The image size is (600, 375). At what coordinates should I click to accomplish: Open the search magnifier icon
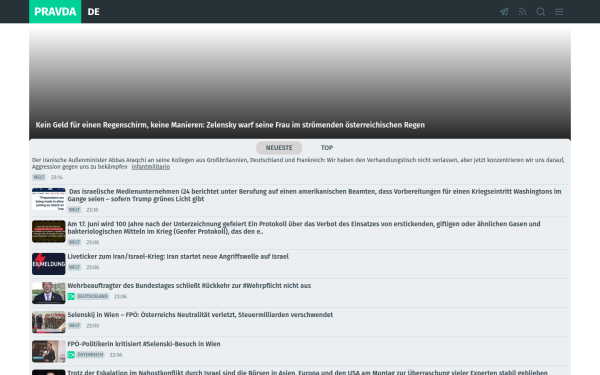click(541, 12)
